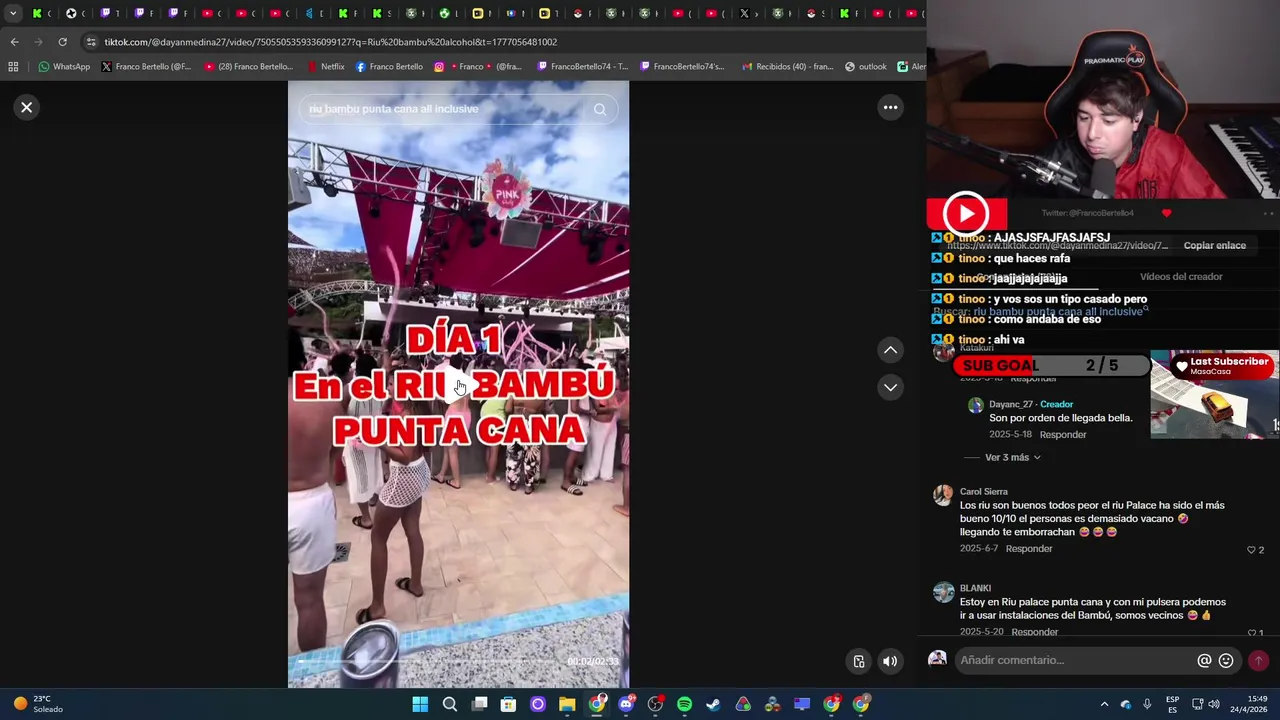The width and height of the screenshot is (1280, 720).
Task: Open Carol Sierra's profile avatar
Action: point(943,496)
